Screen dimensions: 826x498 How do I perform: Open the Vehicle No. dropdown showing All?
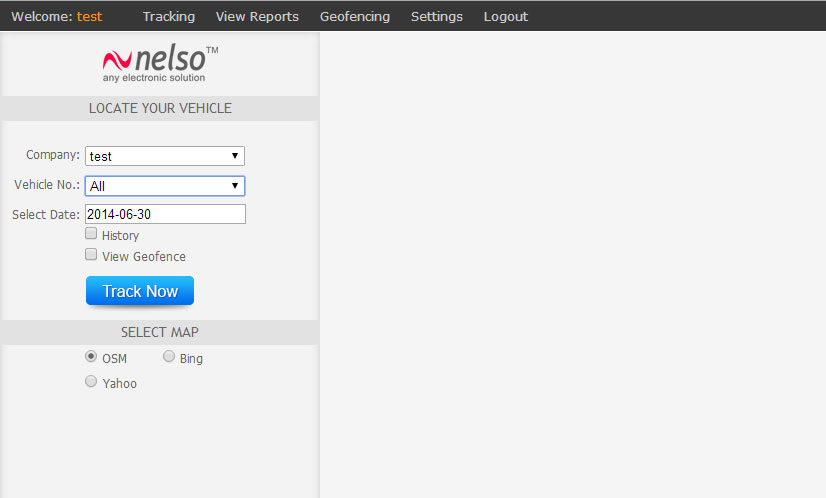click(x=165, y=186)
